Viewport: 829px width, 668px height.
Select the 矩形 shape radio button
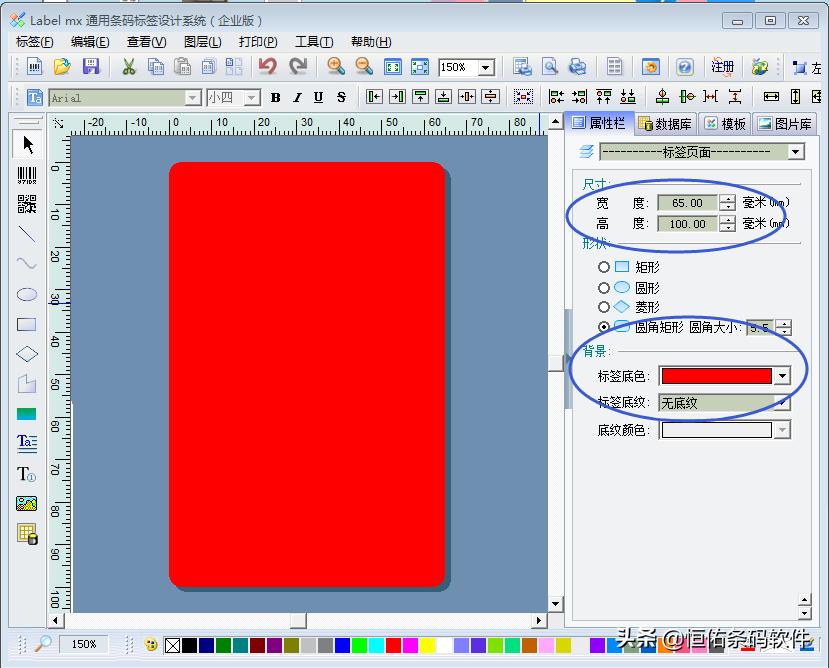(x=605, y=267)
